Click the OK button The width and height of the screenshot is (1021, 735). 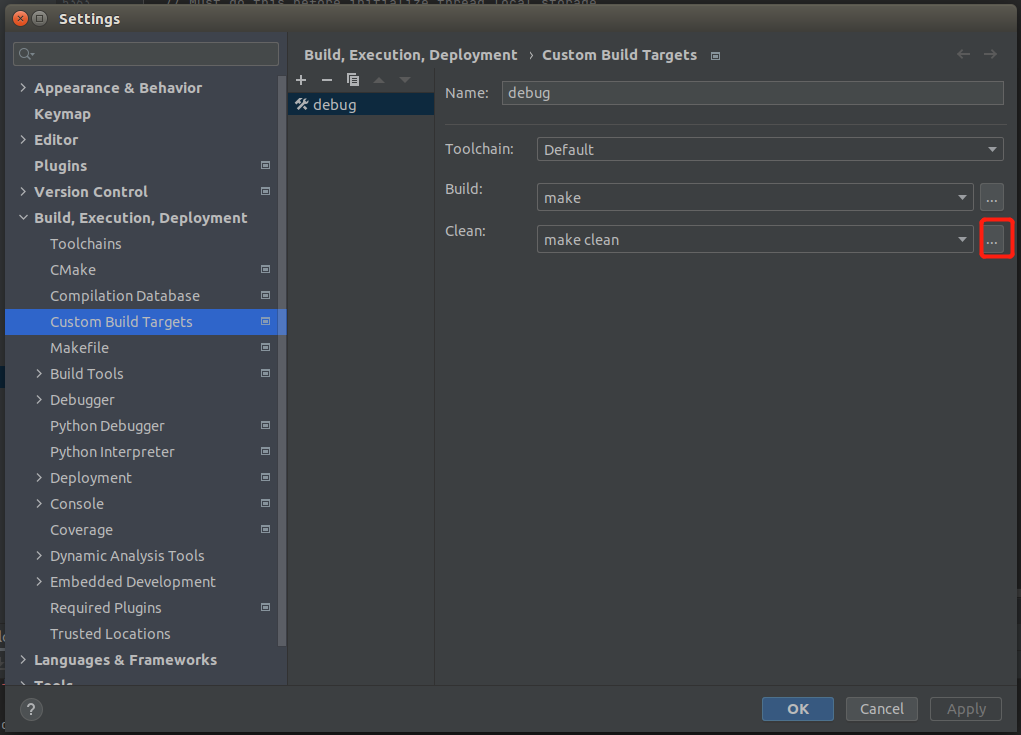[x=798, y=709]
